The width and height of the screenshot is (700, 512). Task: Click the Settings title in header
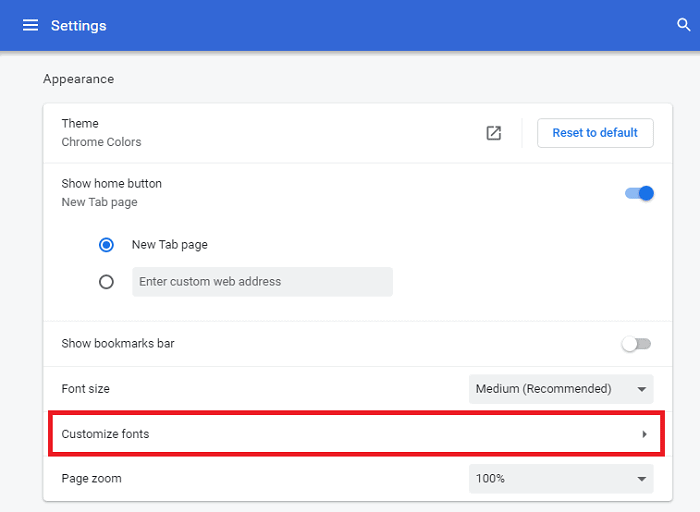click(x=78, y=25)
